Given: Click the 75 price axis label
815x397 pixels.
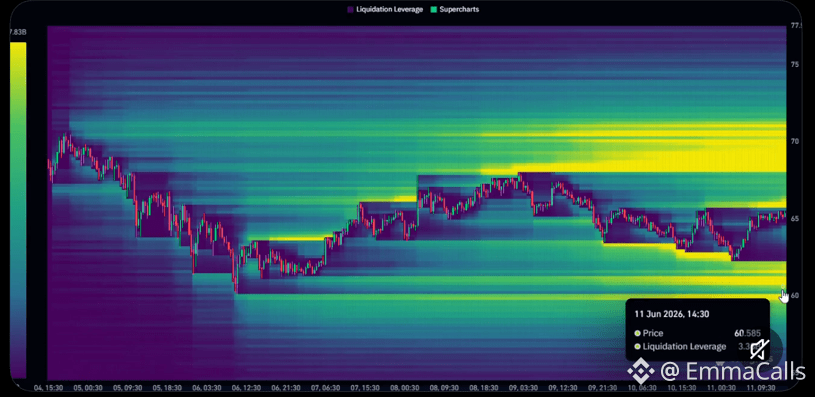Looking at the screenshot, I should 795,64.
